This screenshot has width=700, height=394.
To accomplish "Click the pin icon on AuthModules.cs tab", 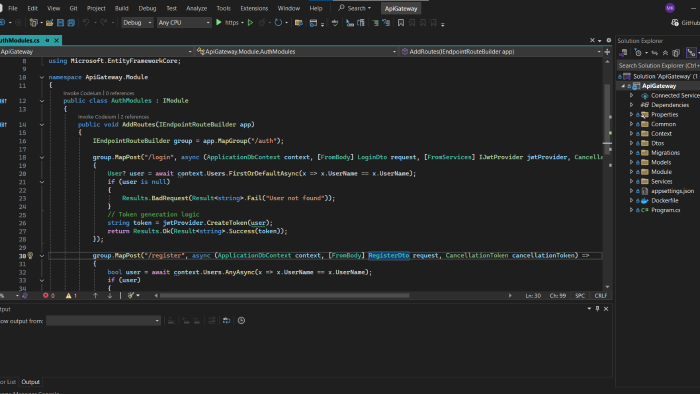I will [47, 40].
